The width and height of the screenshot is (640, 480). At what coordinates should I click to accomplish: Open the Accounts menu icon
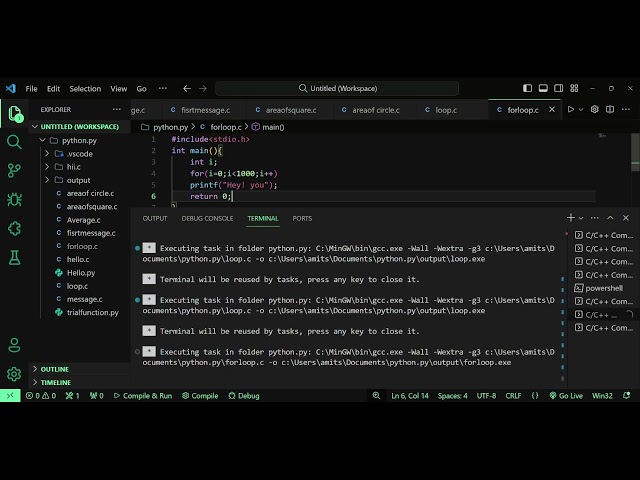click(x=14, y=345)
